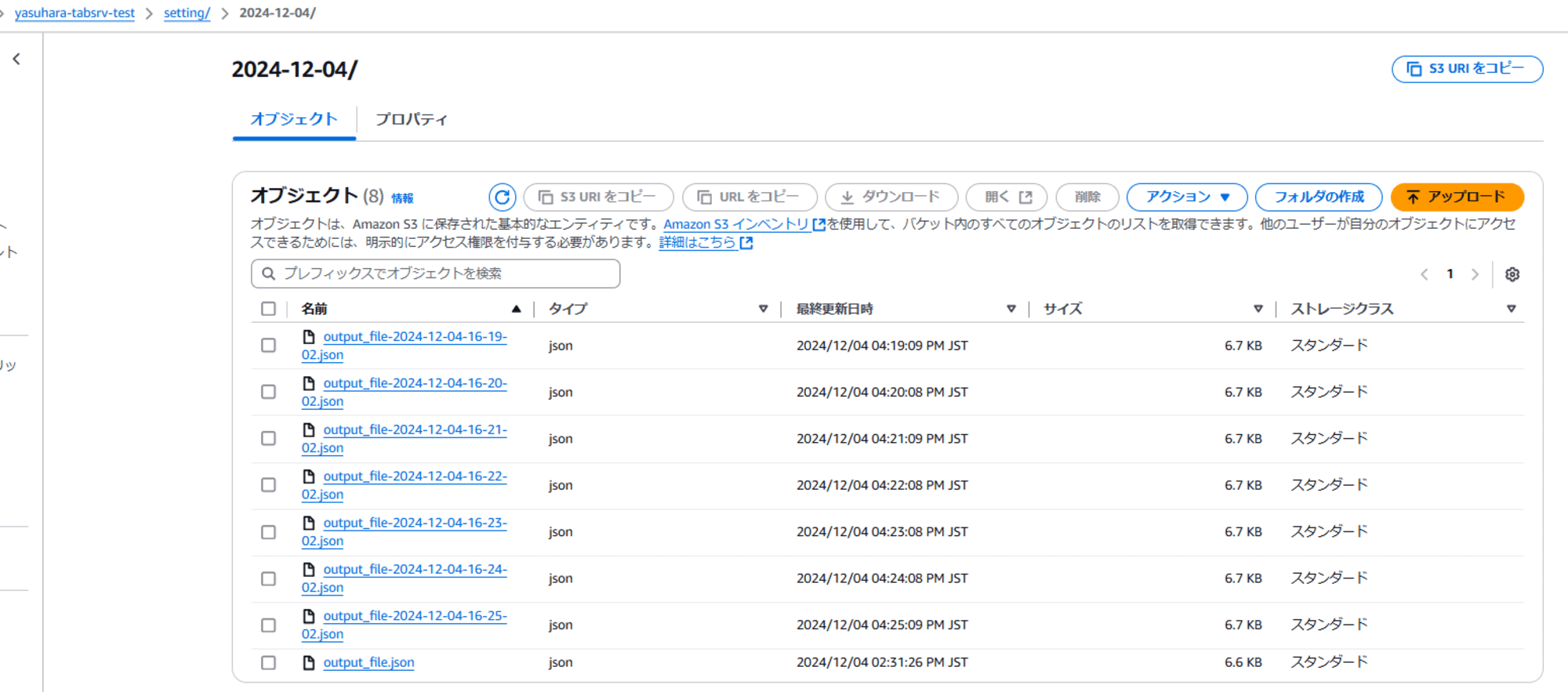The height and width of the screenshot is (692, 1568).
Task: Open output_file-2024-12-04-16-24-02.json link
Action: click(405, 578)
